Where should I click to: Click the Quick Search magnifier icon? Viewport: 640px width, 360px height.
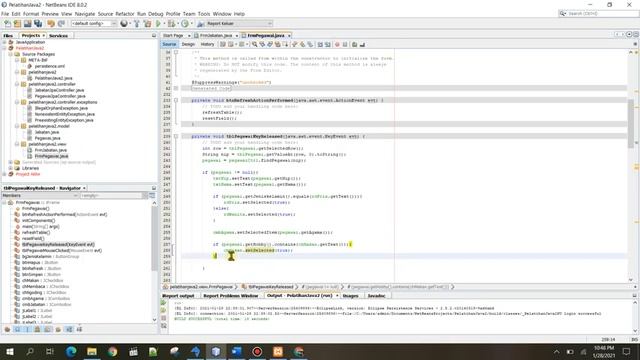tap(563, 13)
